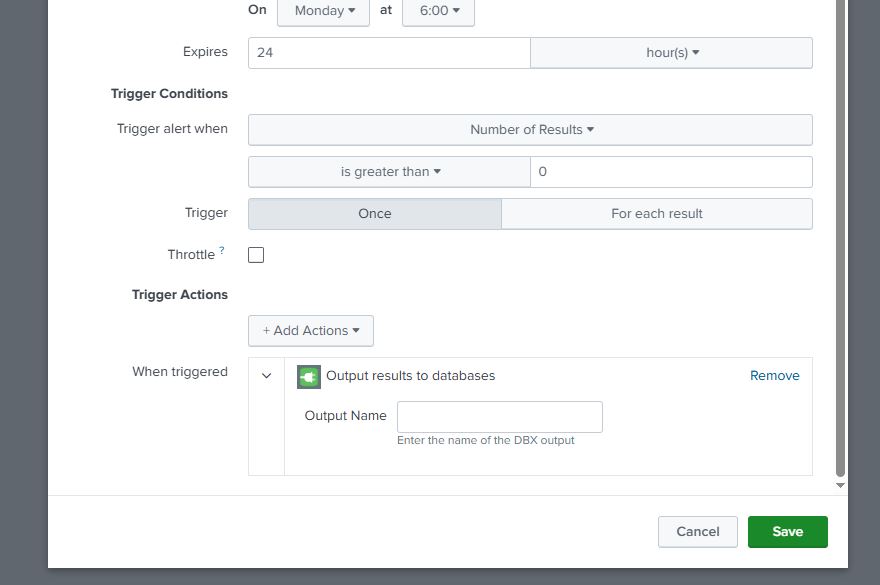Enable the Throttle checkbox

coord(255,254)
